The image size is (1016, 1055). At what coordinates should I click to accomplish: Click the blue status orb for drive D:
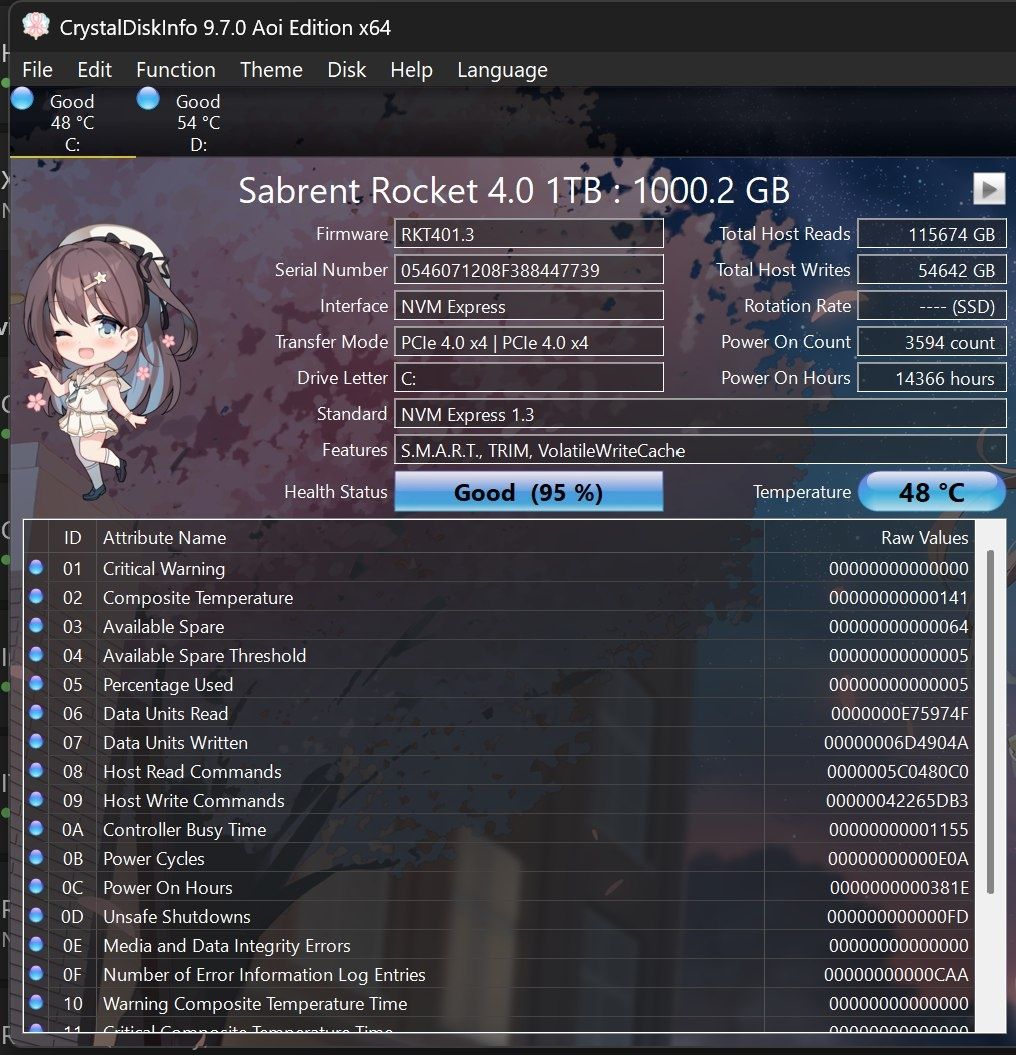[148, 99]
